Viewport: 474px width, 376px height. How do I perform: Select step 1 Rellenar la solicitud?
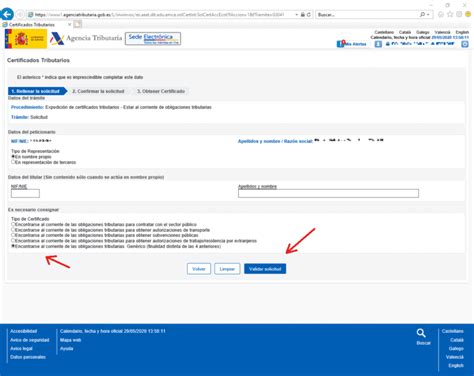pos(36,91)
